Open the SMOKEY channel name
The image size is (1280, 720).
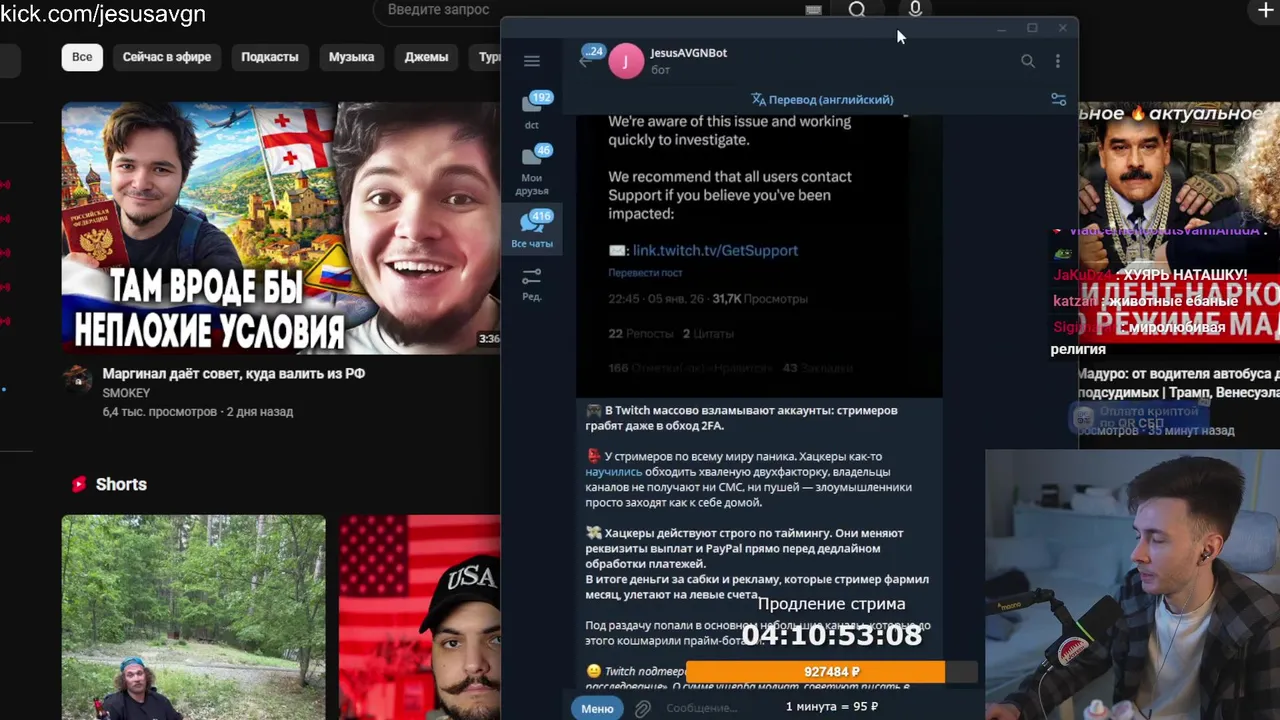126,393
